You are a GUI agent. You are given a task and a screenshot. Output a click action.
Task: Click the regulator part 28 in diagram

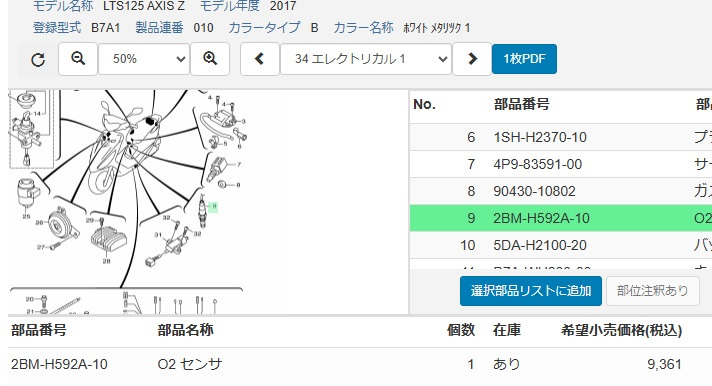pos(108,239)
